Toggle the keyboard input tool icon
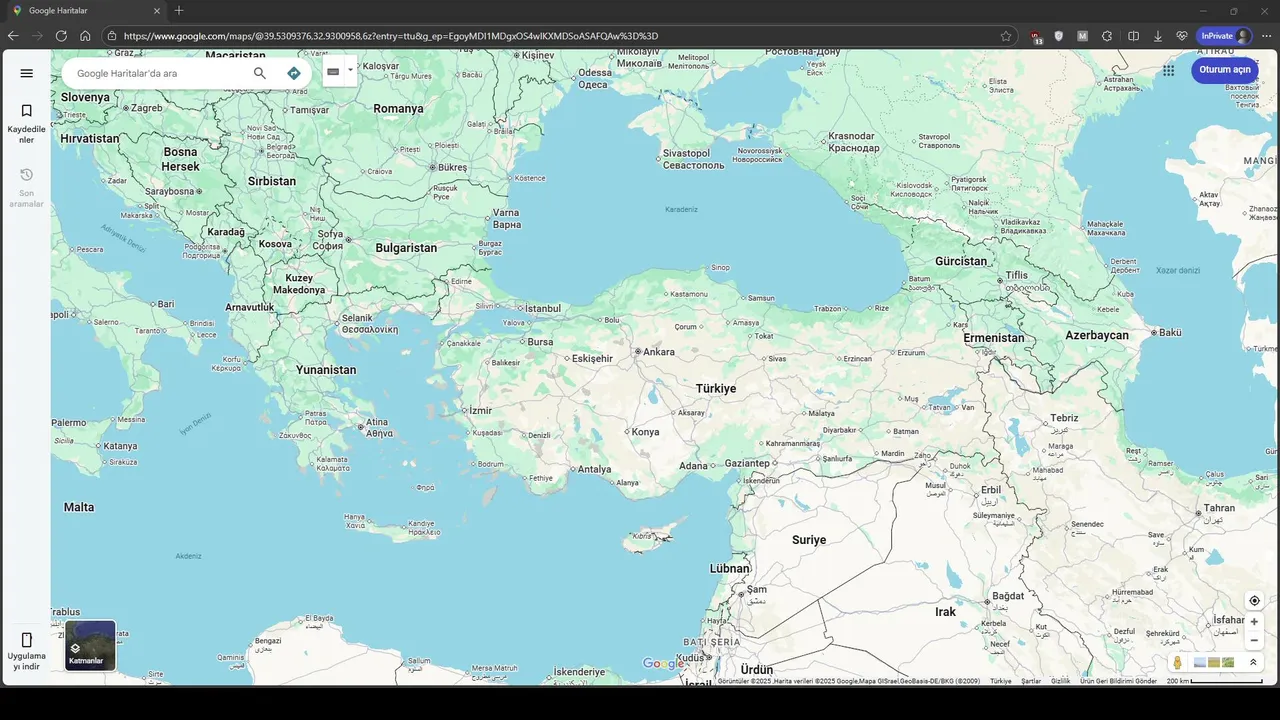Screen dimensions: 1280x720 pos(333,72)
